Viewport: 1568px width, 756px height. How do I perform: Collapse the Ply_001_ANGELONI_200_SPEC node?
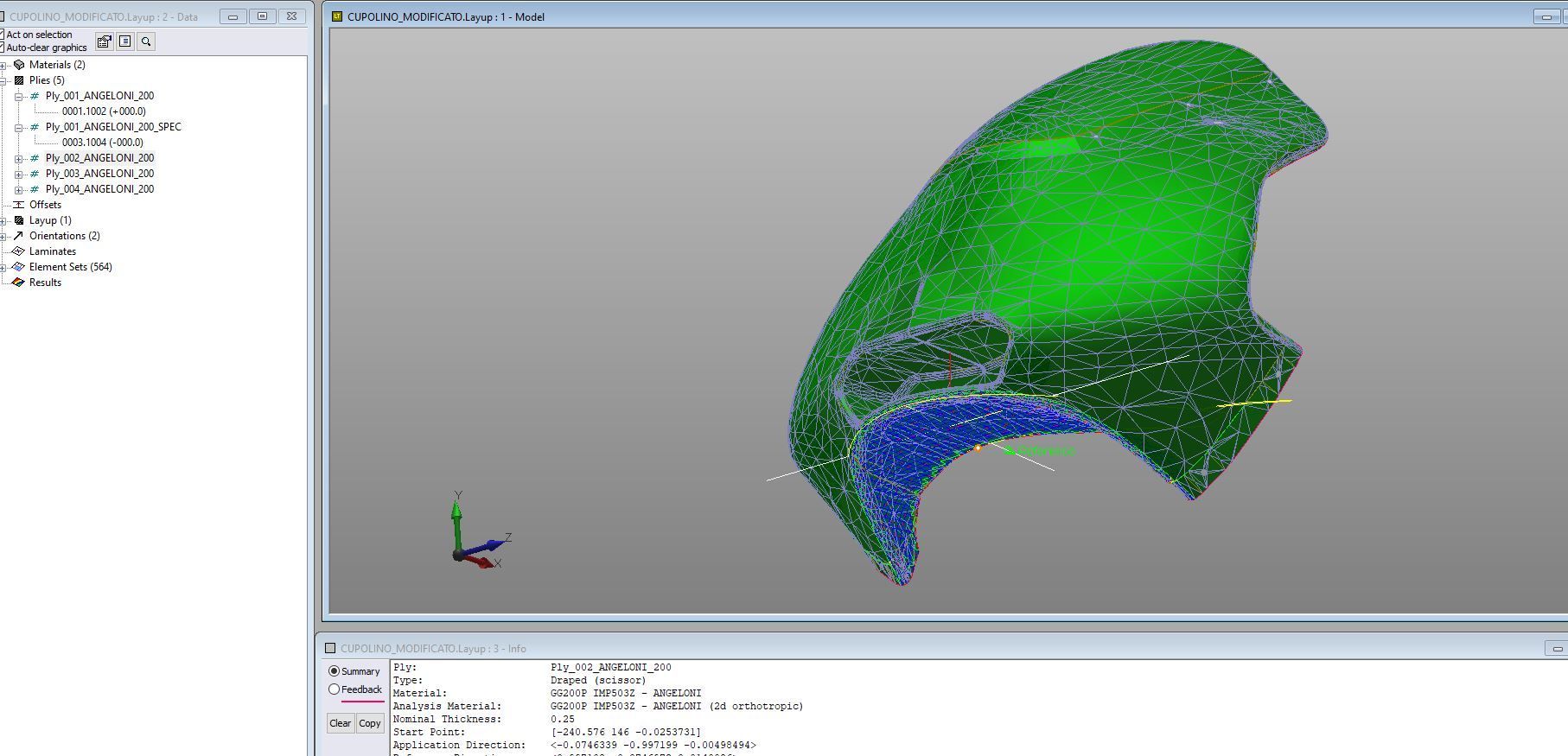(18, 127)
